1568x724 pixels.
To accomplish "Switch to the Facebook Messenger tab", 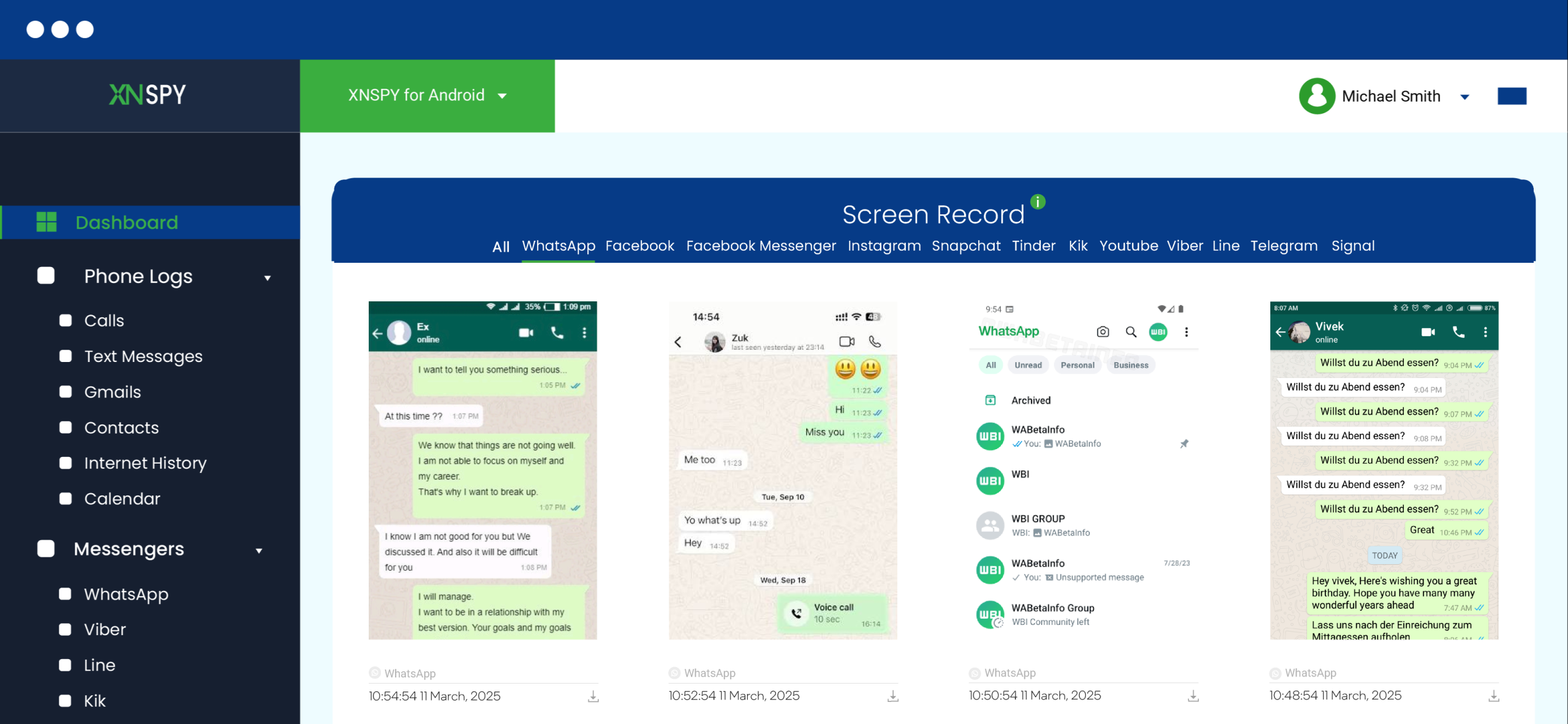I will [x=761, y=246].
